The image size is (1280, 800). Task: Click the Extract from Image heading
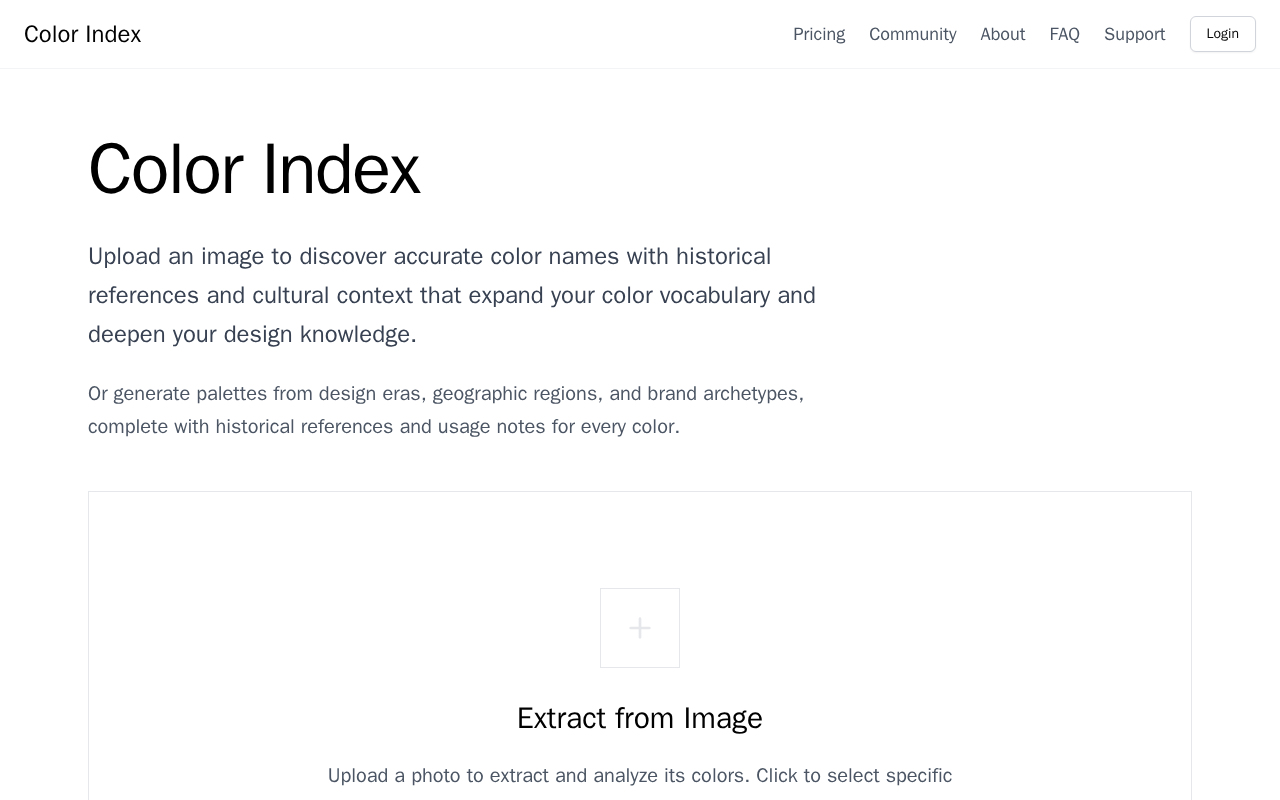640,718
